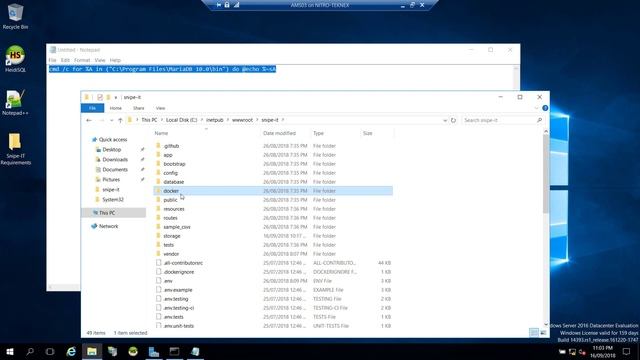640x360 pixels.
Task: Open quick access toolbar customize dropdown
Action: tap(116, 97)
